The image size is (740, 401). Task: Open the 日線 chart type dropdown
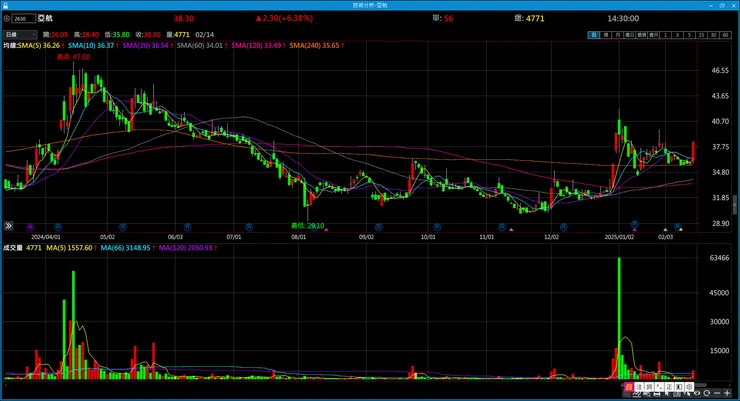click(20, 35)
